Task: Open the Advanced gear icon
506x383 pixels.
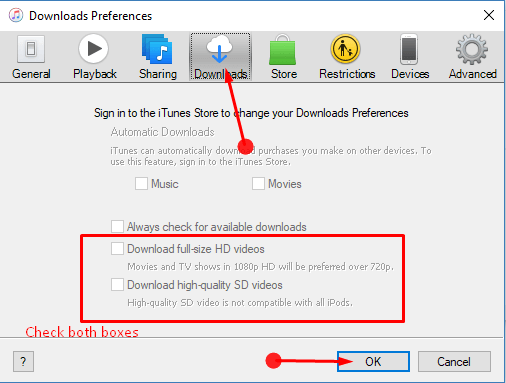Action: (x=472, y=49)
